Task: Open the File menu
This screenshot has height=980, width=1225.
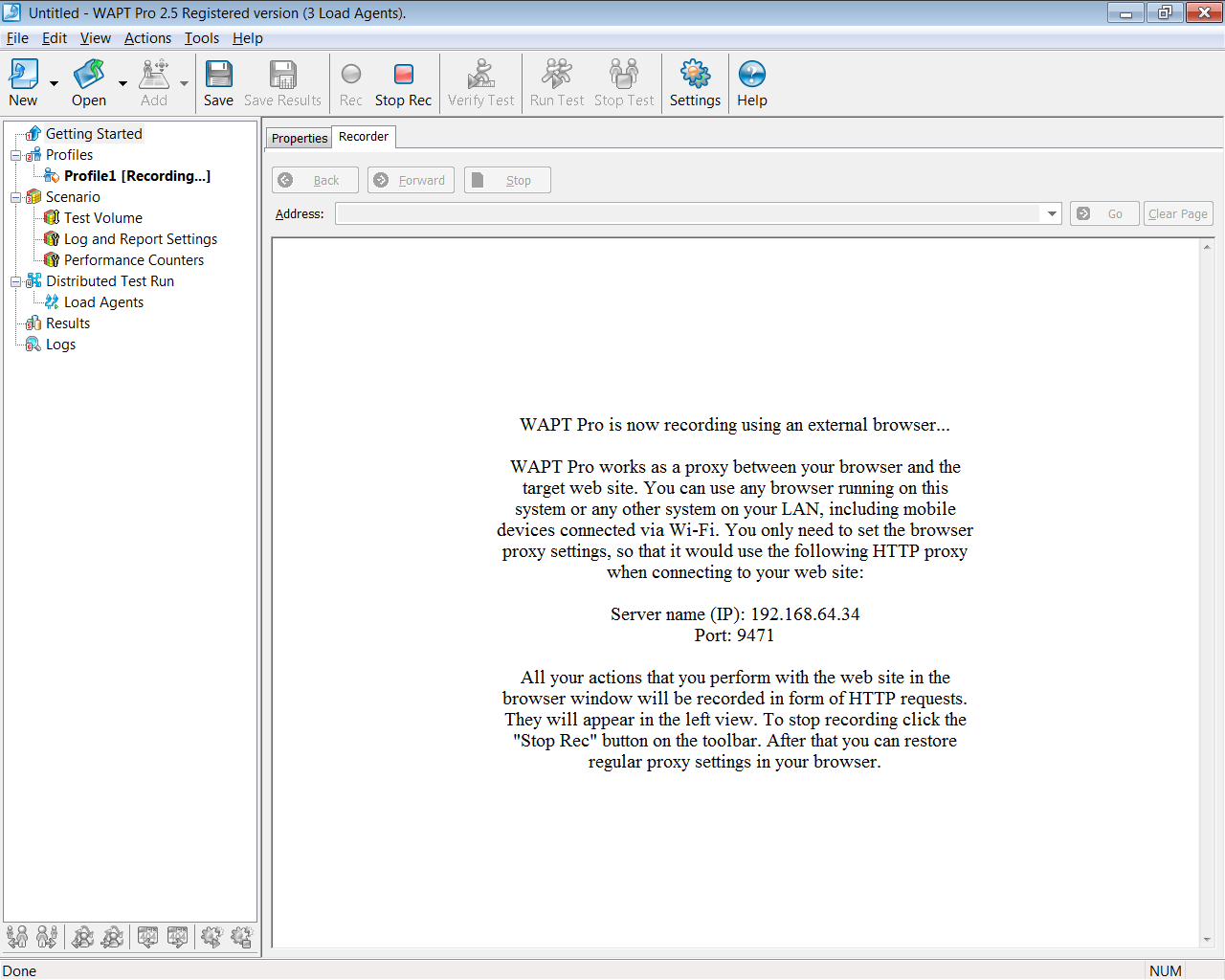Action: pos(17,38)
